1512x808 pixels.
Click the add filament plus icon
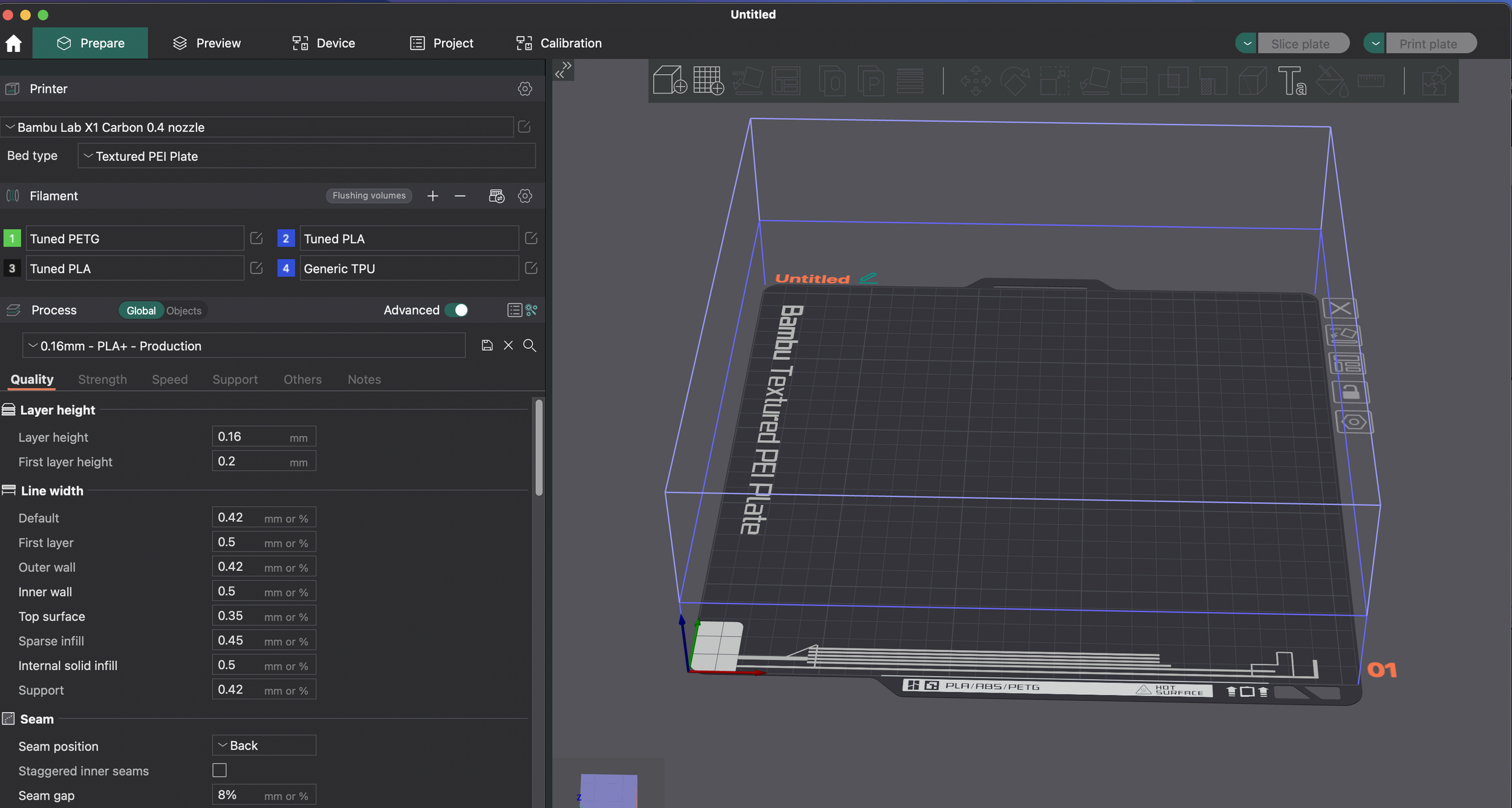tap(432, 196)
